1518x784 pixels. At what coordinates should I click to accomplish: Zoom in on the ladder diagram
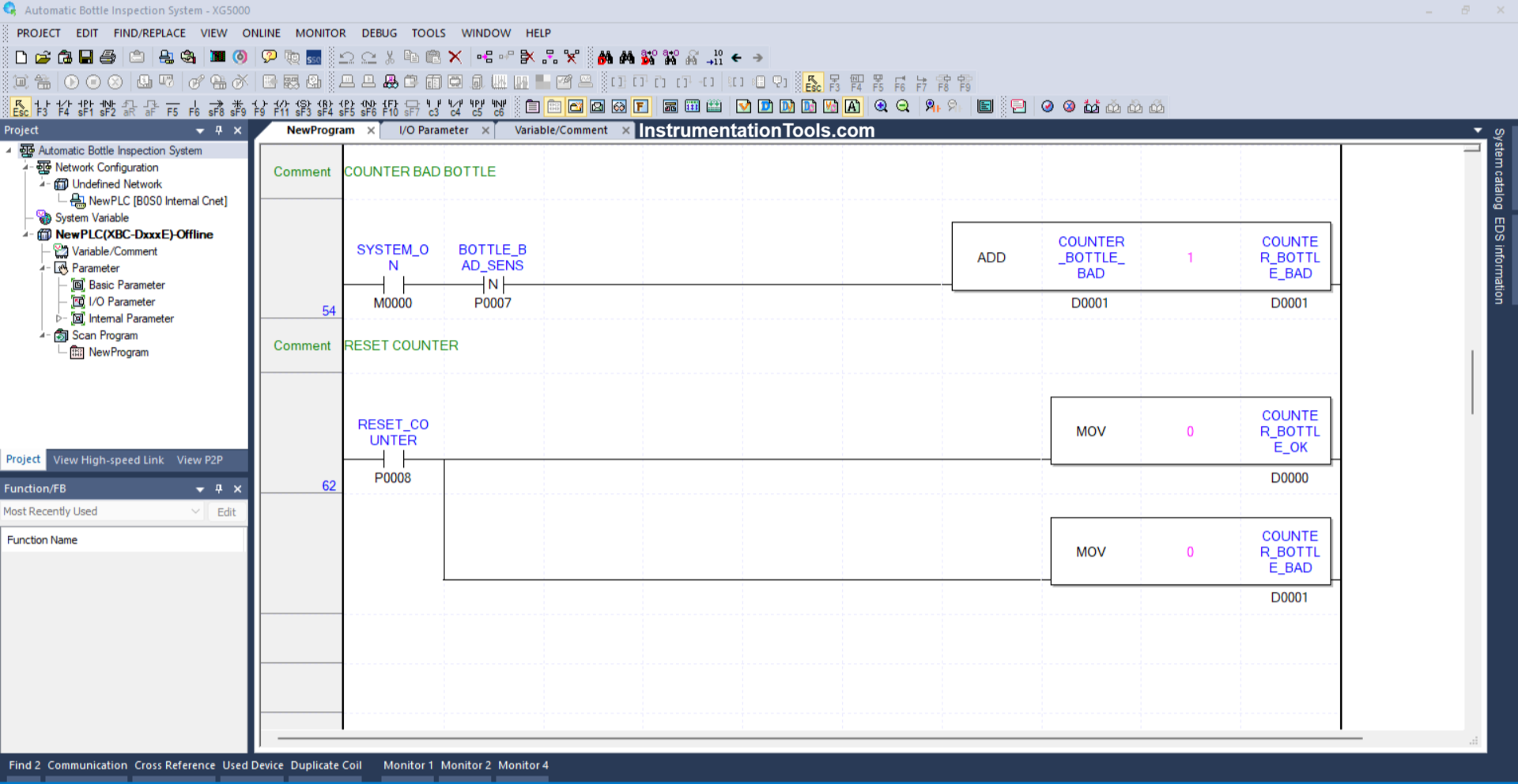click(x=881, y=107)
